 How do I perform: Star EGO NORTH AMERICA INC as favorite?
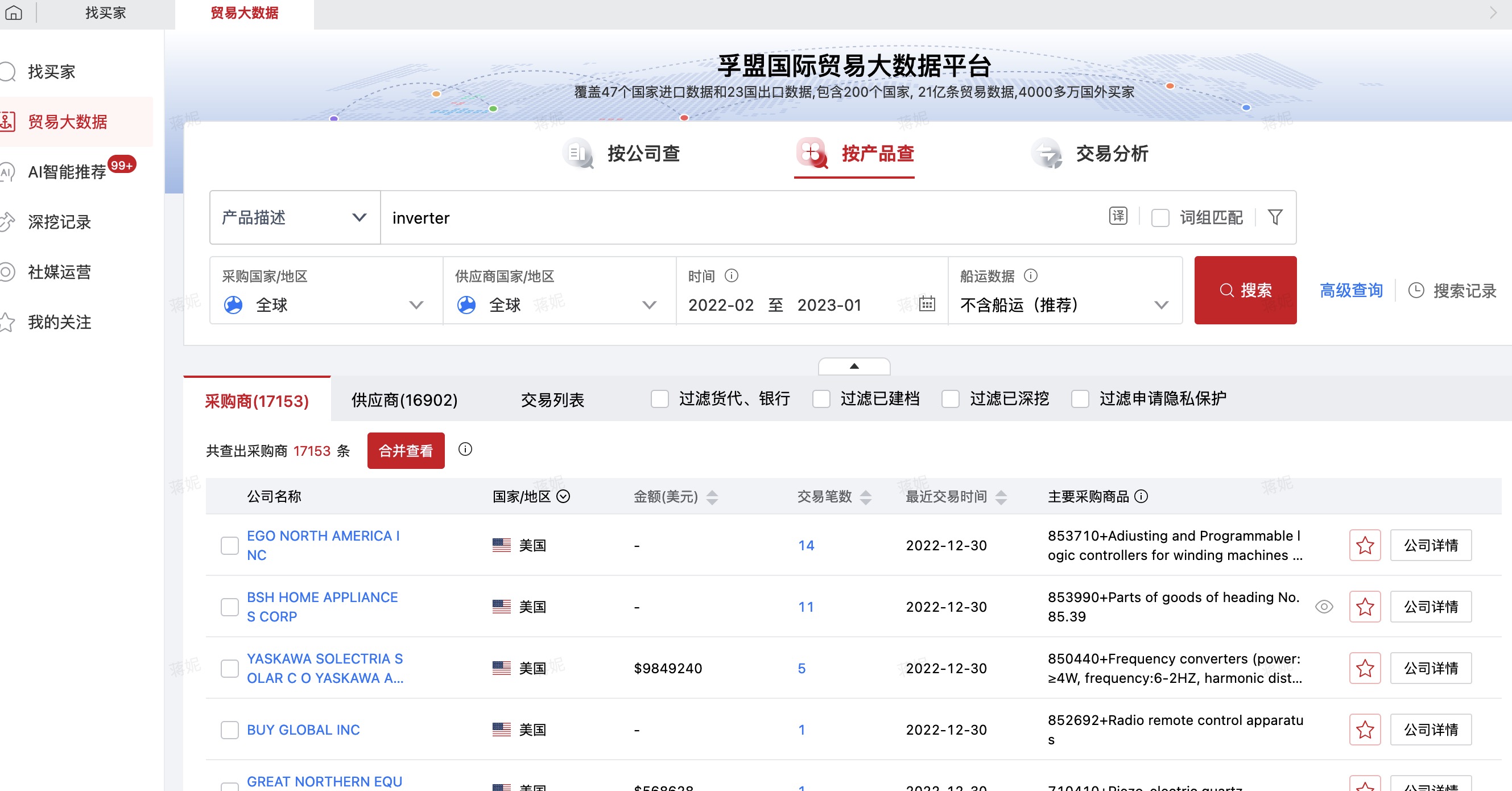point(1365,546)
